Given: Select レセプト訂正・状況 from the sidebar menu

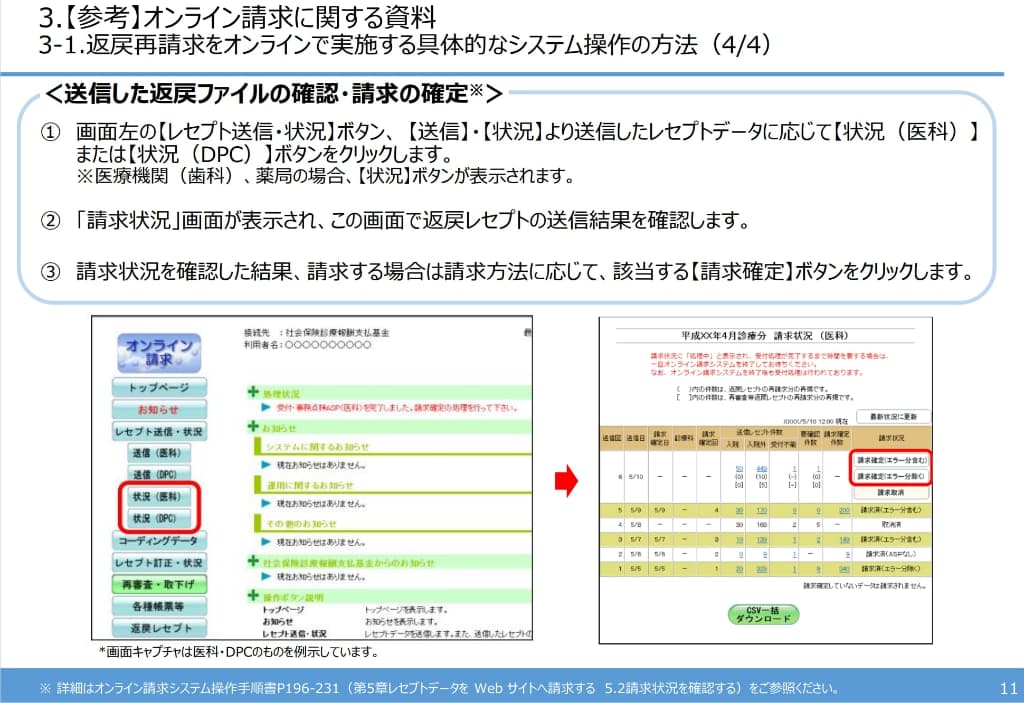Looking at the screenshot, I should [x=158, y=563].
